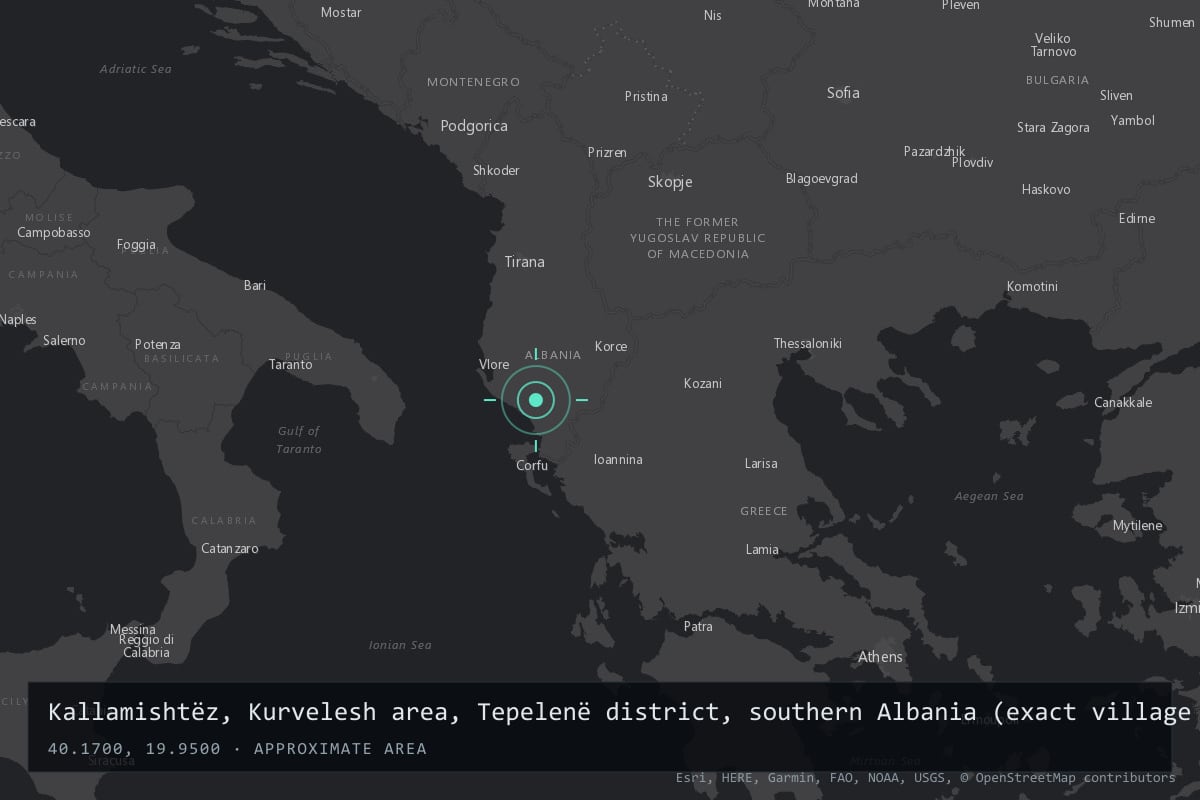Click the Ioannina city label

click(x=618, y=460)
